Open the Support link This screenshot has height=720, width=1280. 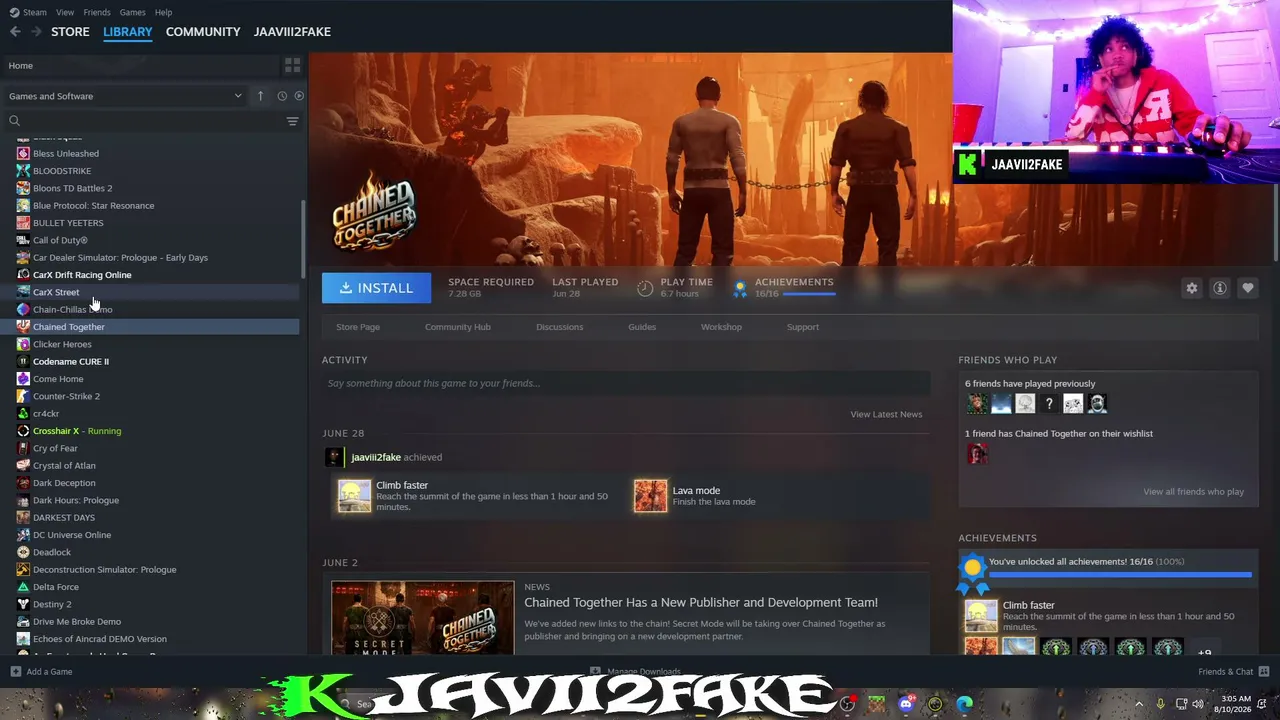[x=802, y=327]
